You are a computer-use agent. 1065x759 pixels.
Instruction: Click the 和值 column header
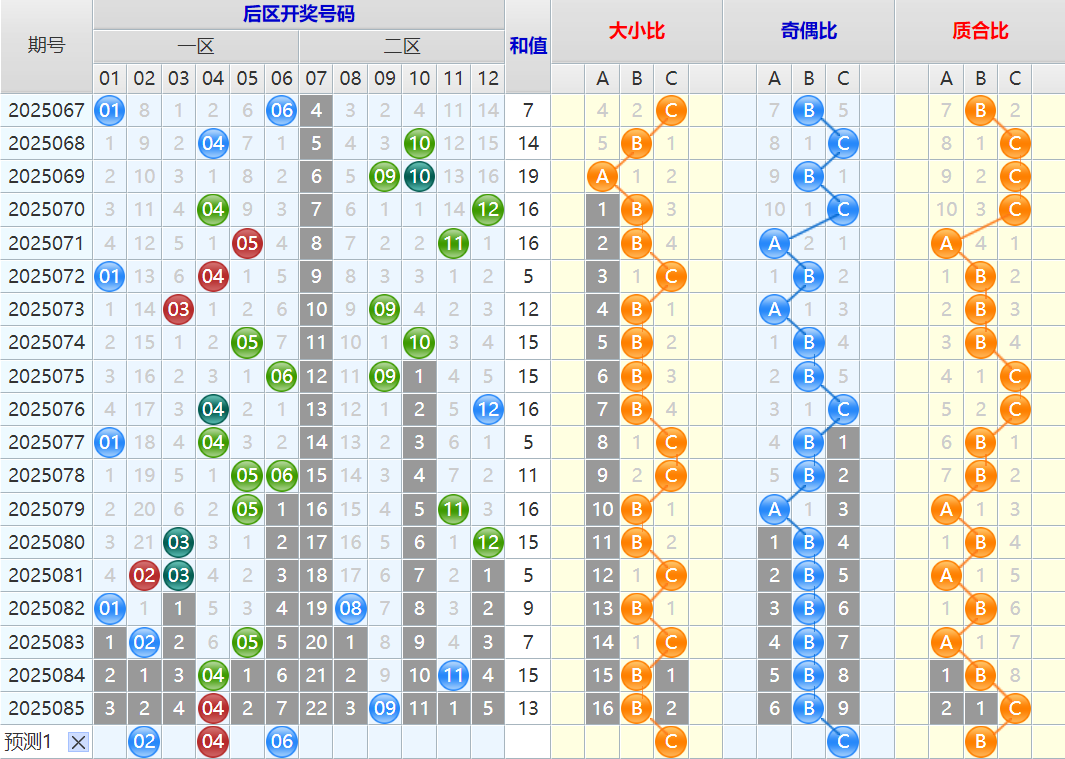pyautogui.click(x=528, y=46)
